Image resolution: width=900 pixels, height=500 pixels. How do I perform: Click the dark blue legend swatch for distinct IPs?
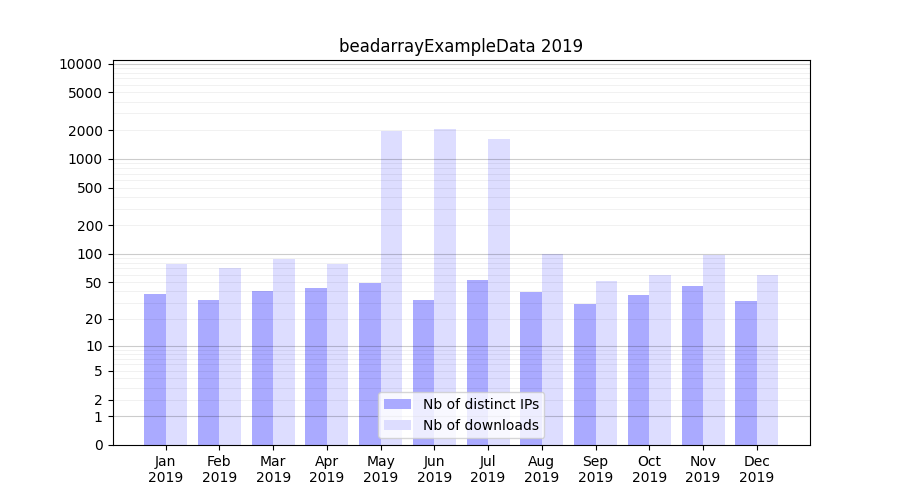tap(397, 404)
